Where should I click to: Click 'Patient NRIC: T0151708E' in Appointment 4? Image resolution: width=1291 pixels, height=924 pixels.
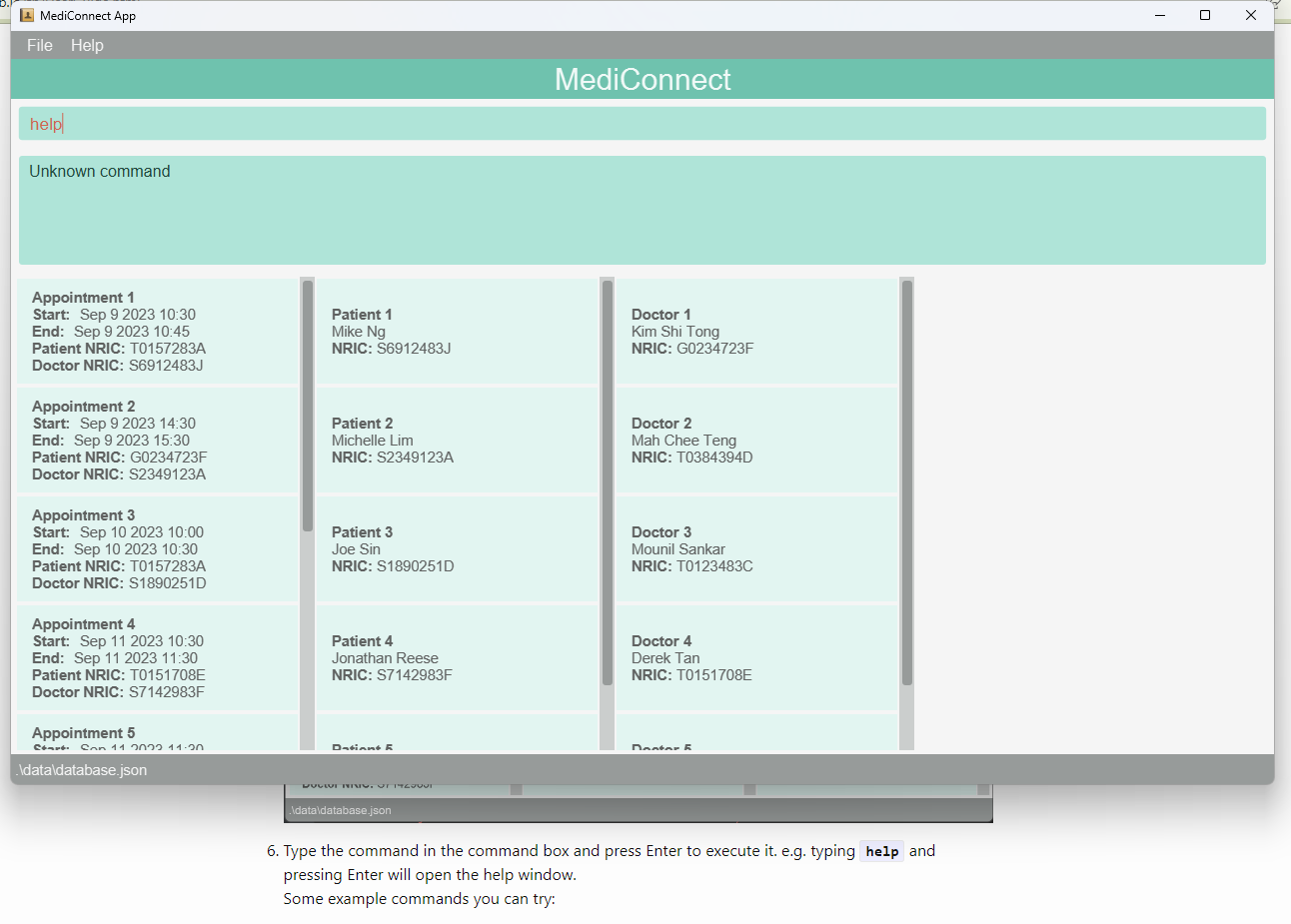pos(119,675)
